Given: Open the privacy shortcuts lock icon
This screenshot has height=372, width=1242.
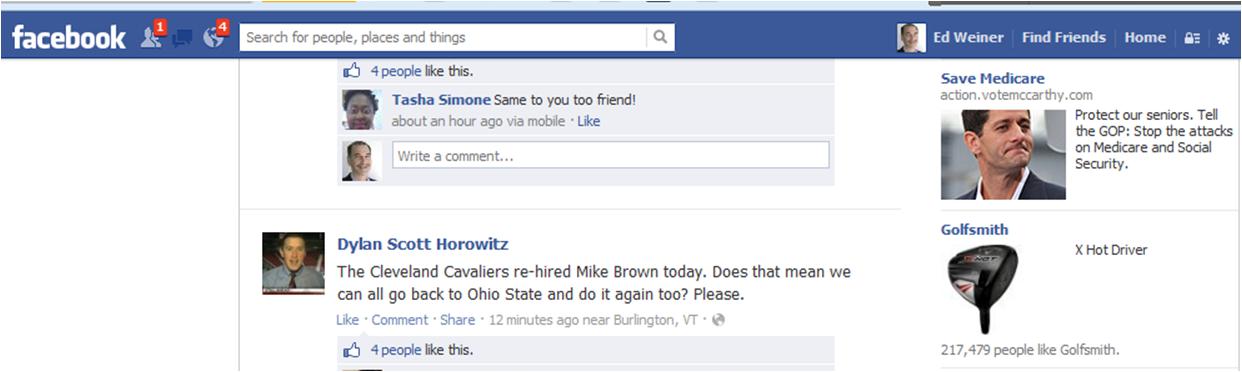Looking at the screenshot, I should click(x=1191, y=38).
